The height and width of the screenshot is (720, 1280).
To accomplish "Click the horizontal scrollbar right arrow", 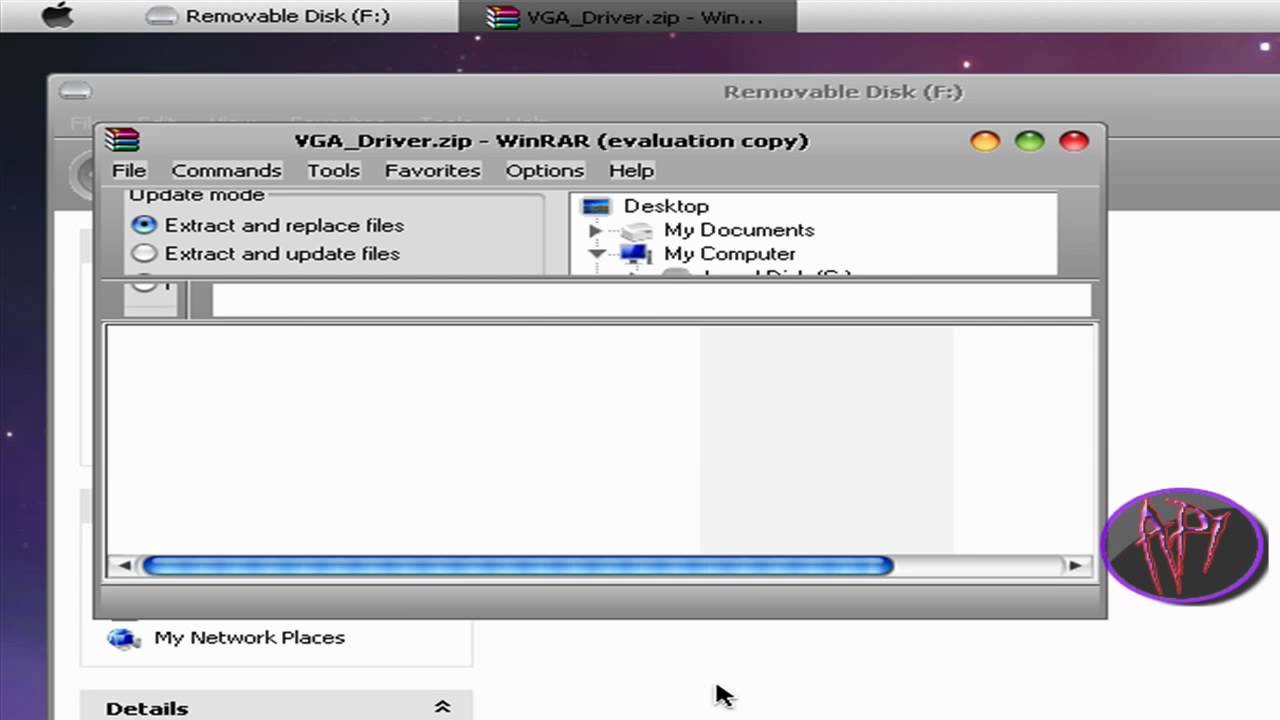I will [x=1076, y=566].
